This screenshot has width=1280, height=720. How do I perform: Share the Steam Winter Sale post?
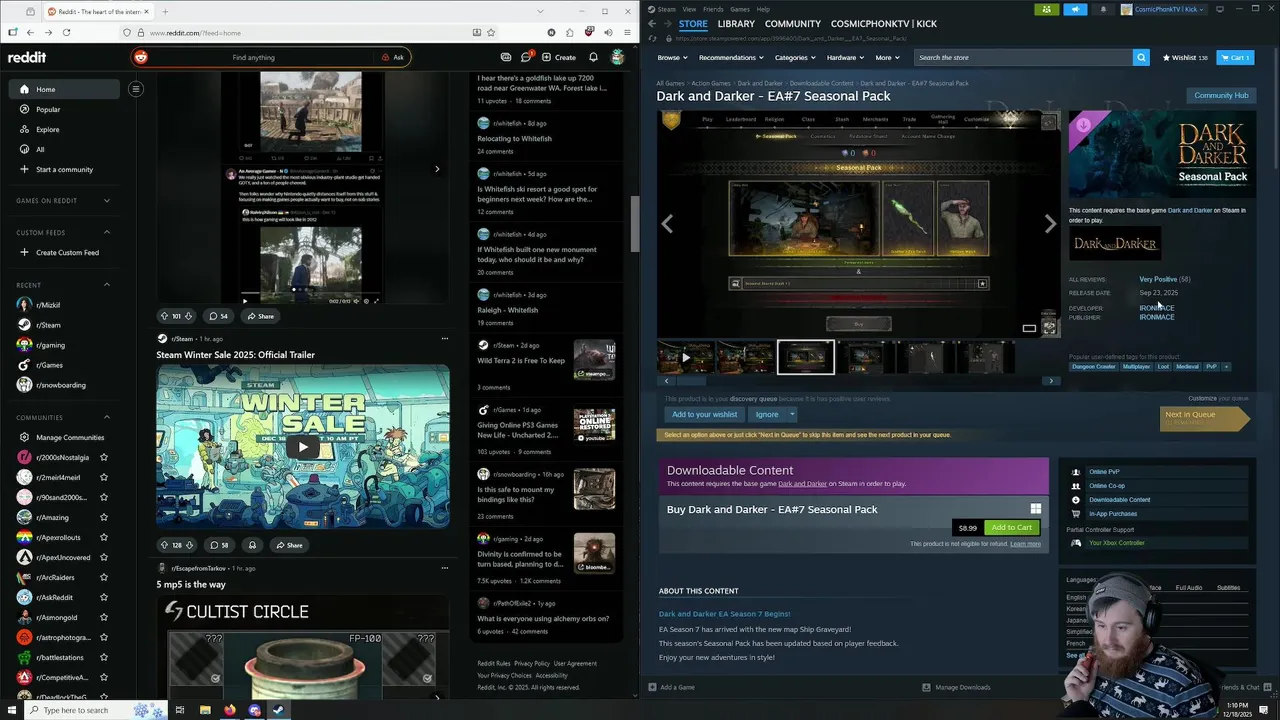(289, 545)
